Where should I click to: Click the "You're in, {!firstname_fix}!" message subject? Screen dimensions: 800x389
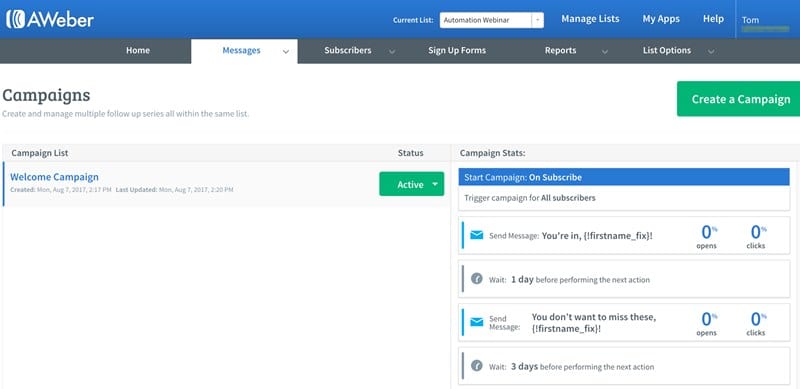click(597, 236)
